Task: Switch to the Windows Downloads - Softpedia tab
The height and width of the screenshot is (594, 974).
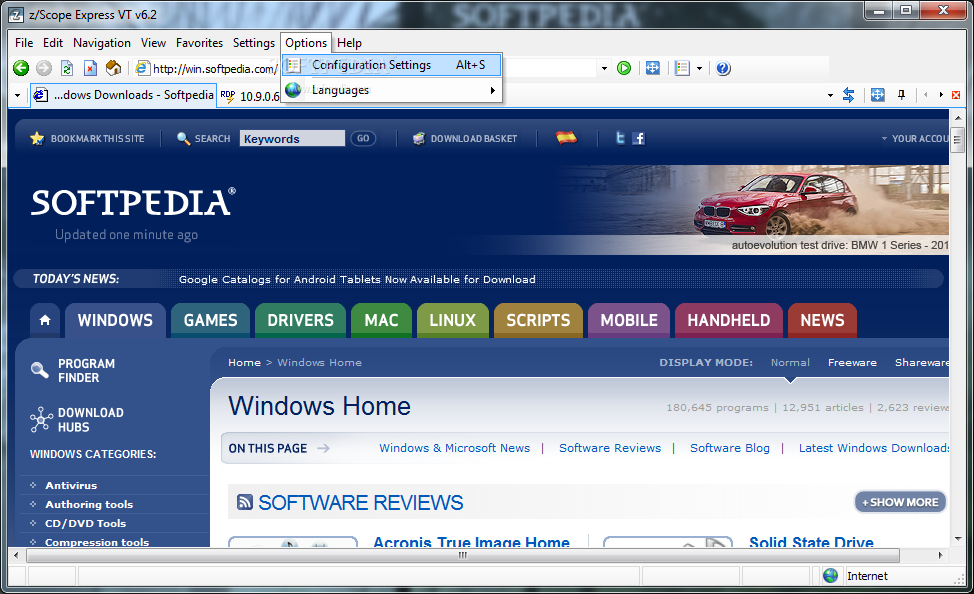Action: pos(124,95)
